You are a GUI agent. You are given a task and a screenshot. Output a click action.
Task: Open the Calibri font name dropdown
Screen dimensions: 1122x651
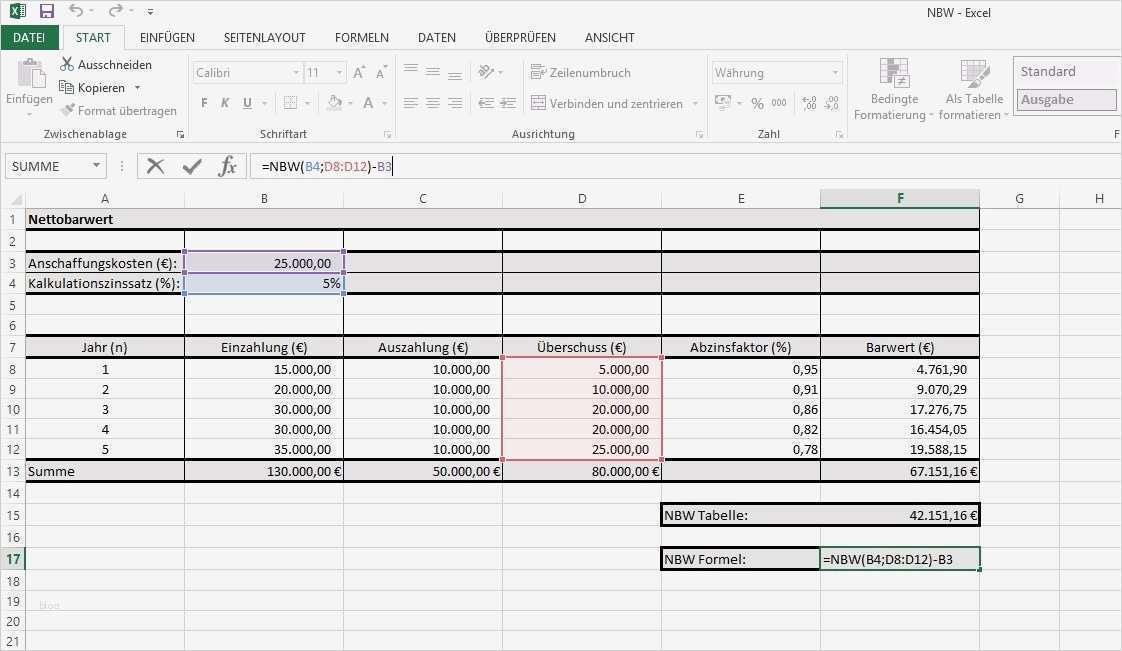pos(296,72)
